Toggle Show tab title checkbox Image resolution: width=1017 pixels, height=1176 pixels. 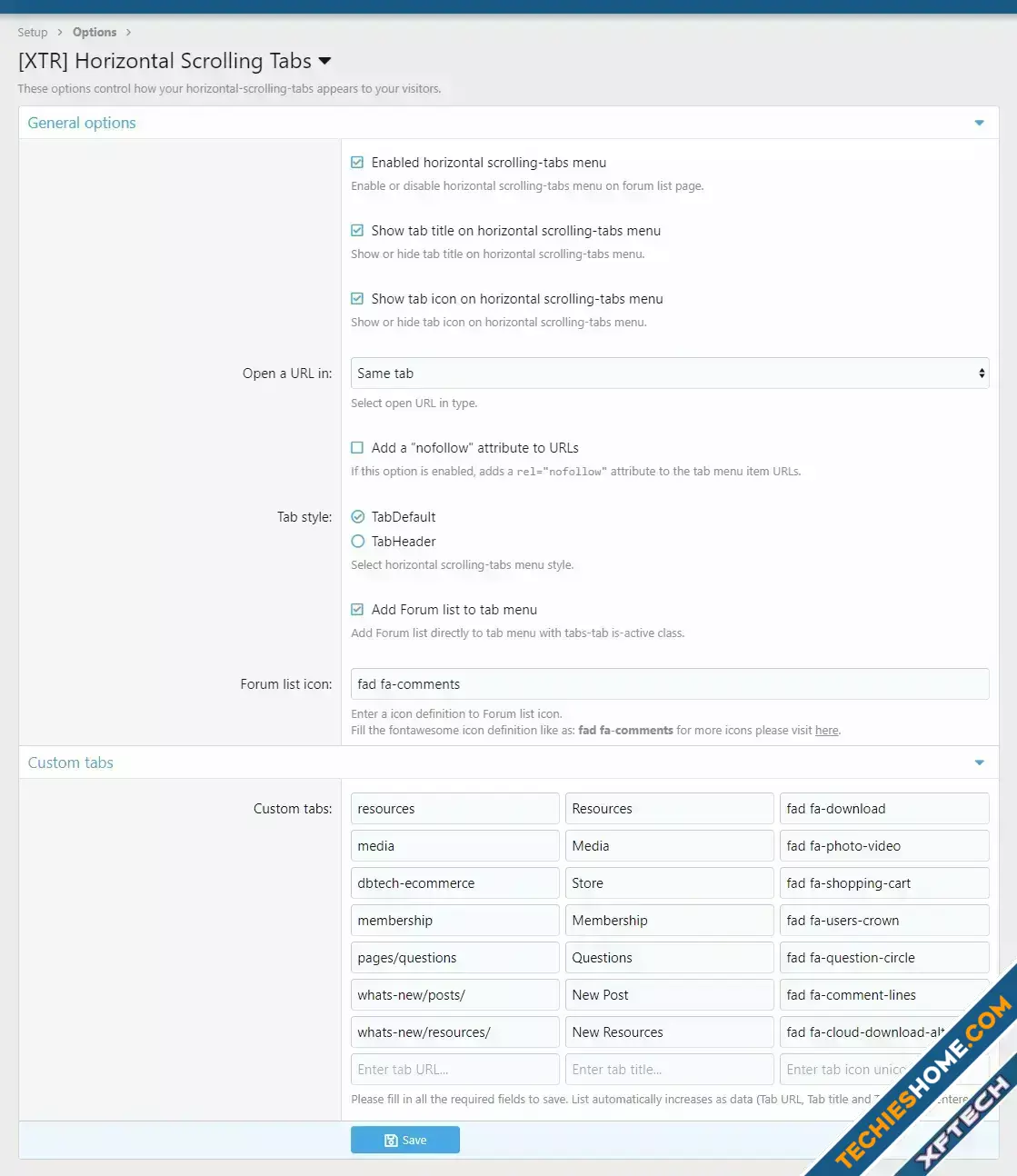(357, 231)
